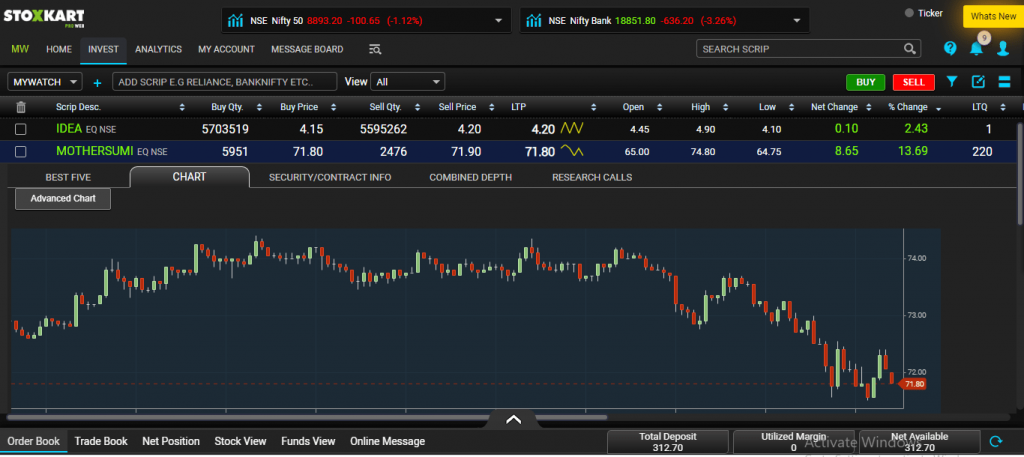
Task: Open the user profile icon
Action: click(1004, 48)
